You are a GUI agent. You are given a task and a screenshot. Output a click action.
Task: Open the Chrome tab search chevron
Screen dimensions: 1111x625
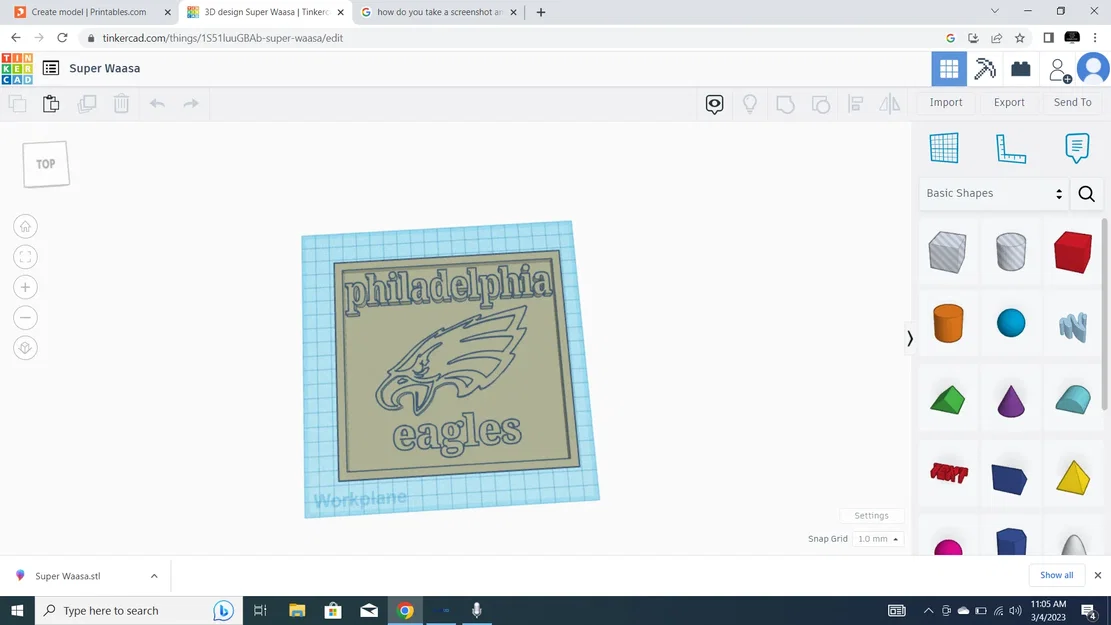(x=995, y=11)
